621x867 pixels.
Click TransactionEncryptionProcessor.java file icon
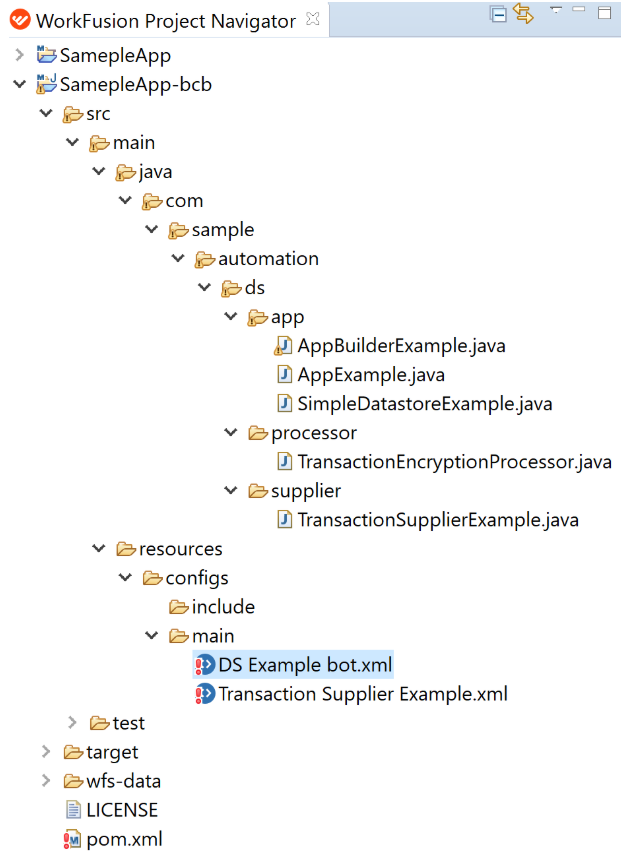point(284,461)
